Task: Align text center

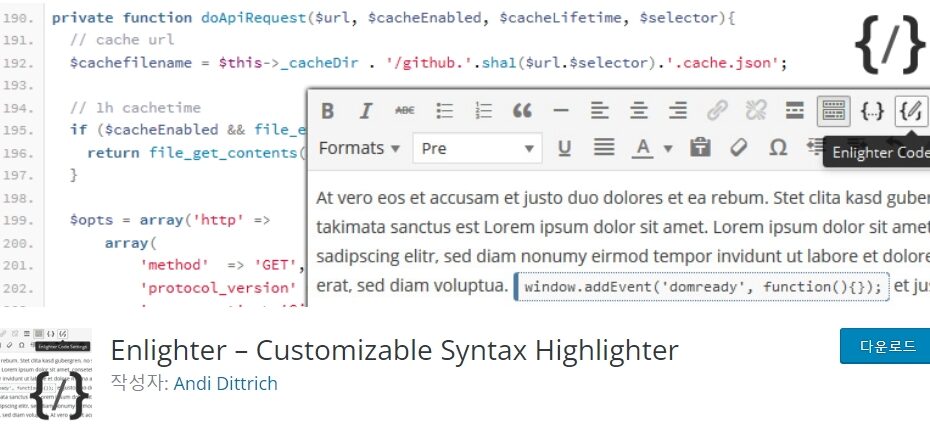Action: pos(639,111)
